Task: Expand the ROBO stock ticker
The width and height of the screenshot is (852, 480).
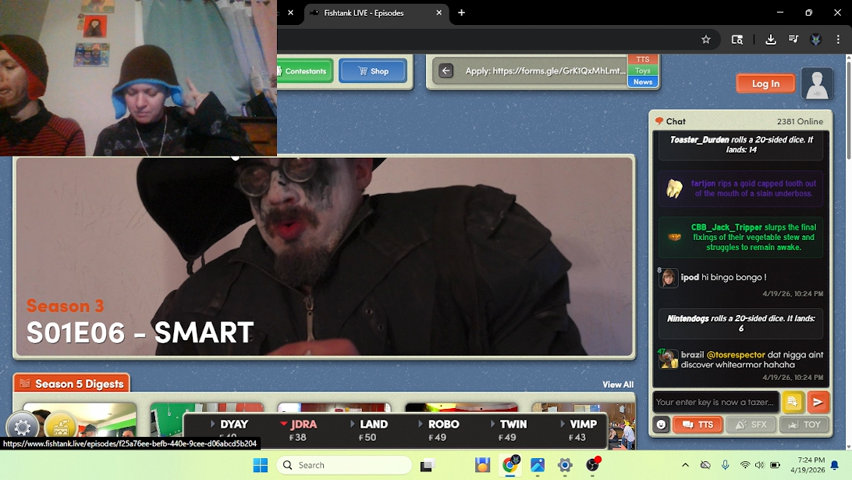Action: coord(438,429)
